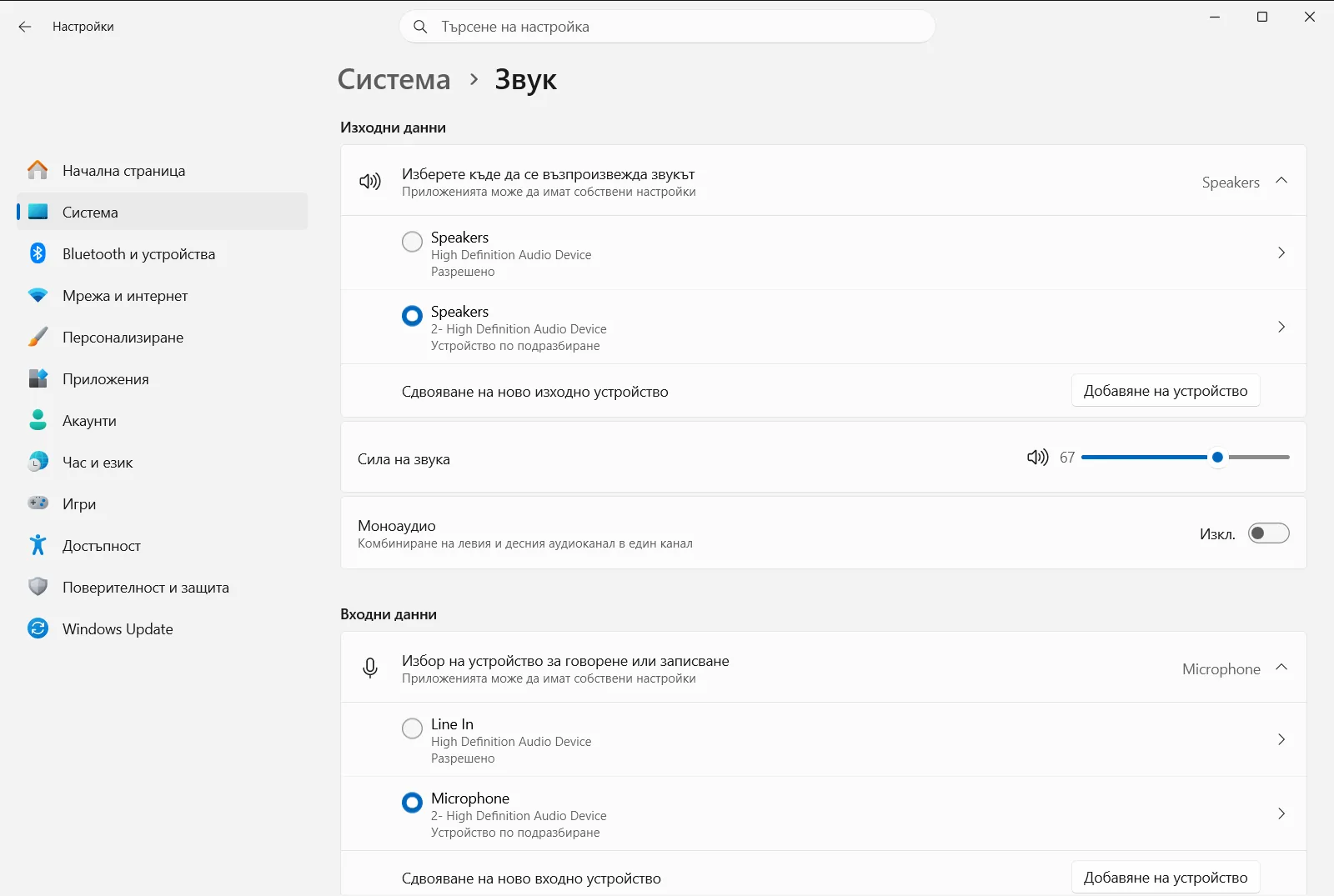Click the Персонализиране paintbrush icon
Screen dimensions: 1334x896
point(38,337)
